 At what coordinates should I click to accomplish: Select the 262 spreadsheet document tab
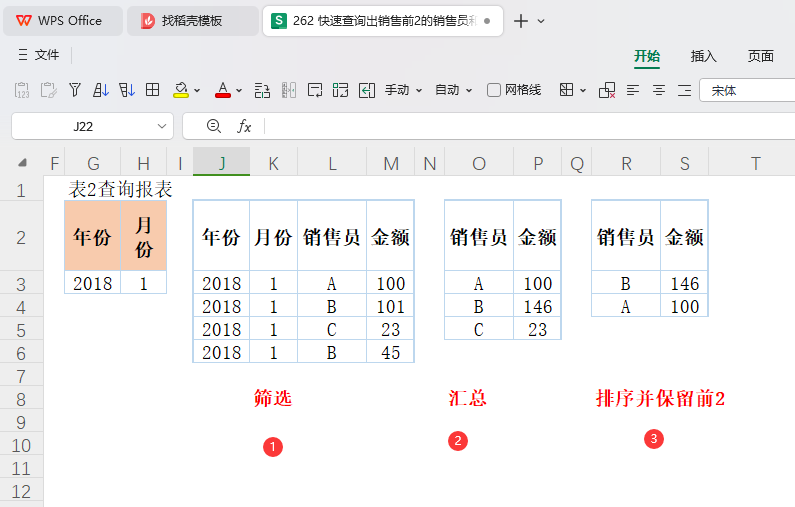(383, 21)
